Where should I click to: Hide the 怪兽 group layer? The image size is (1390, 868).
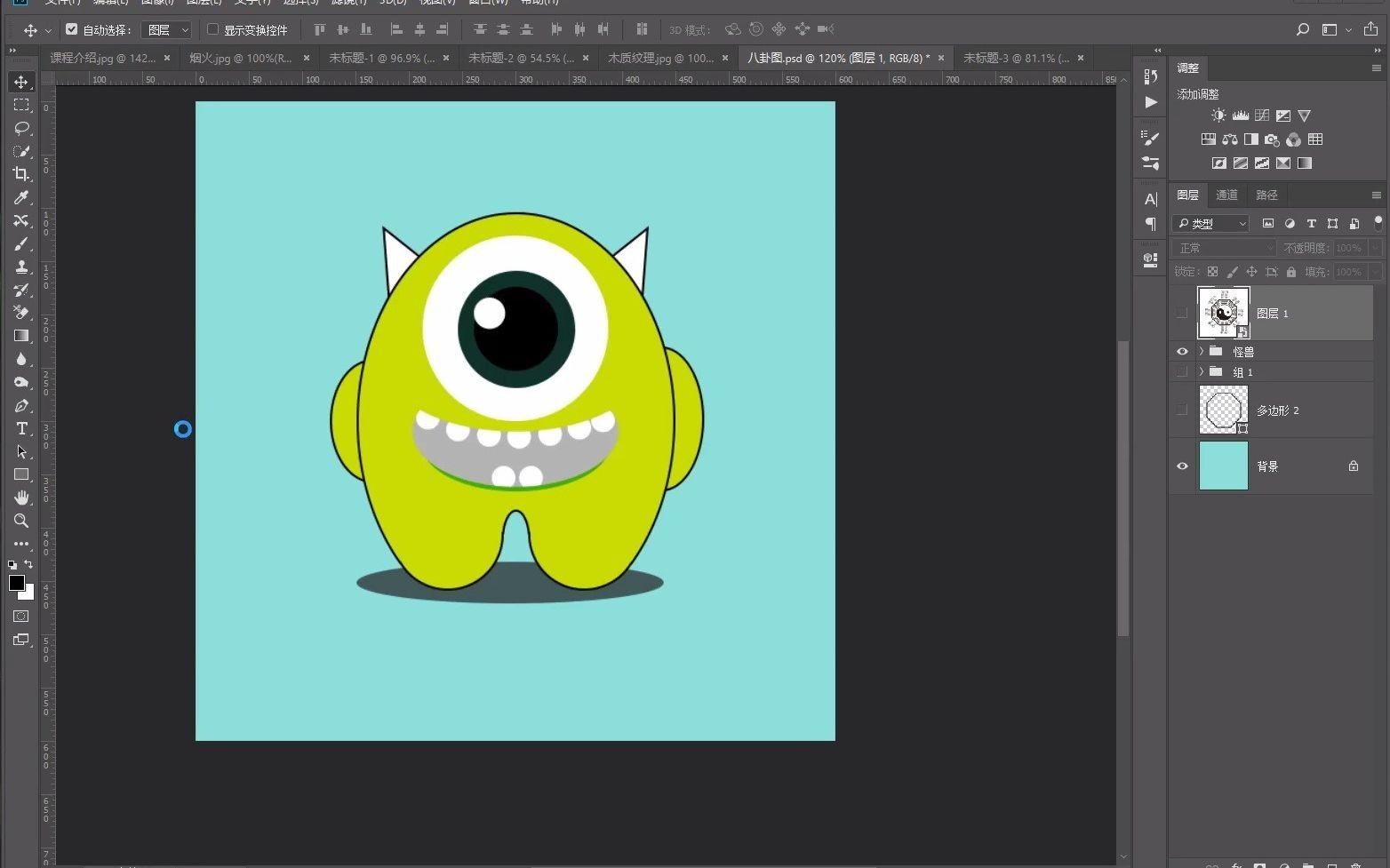(1182, 351)
